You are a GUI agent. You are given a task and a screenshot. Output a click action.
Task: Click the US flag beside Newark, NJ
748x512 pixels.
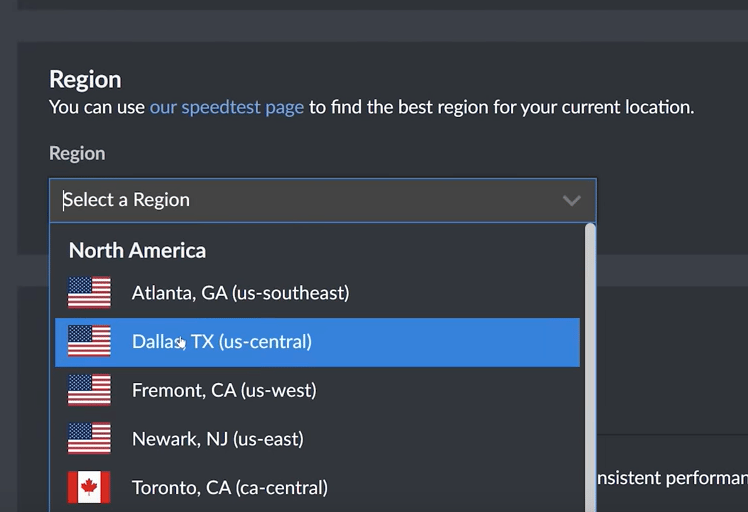pos(89,439)
